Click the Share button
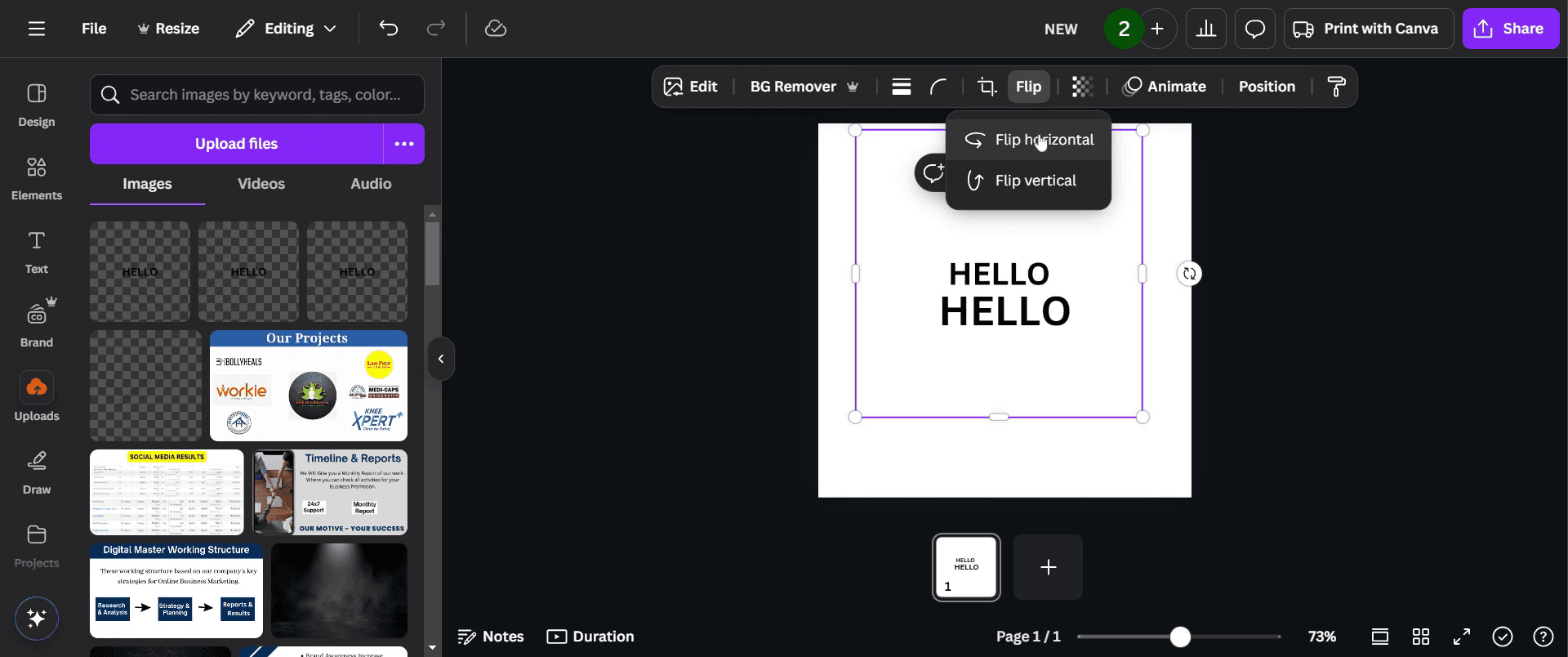1568x657 pixels. tap(1511, 29)
